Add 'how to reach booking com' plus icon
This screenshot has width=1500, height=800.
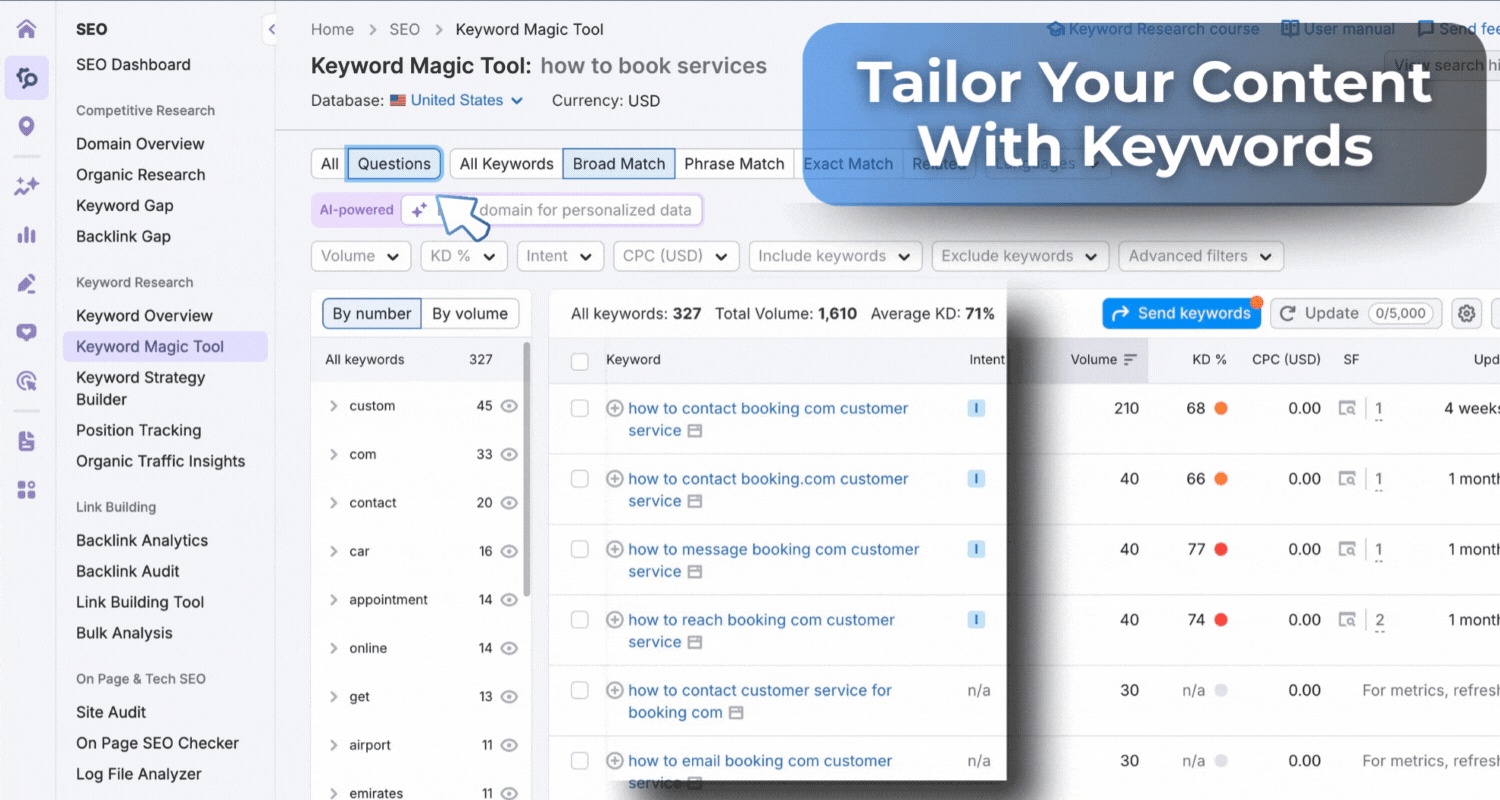tap(615, 620)
